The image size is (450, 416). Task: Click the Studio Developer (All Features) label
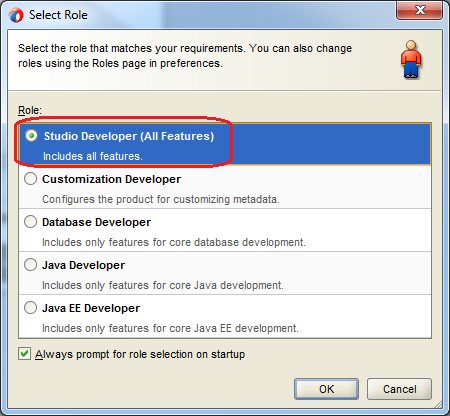[x=129, y=136]
